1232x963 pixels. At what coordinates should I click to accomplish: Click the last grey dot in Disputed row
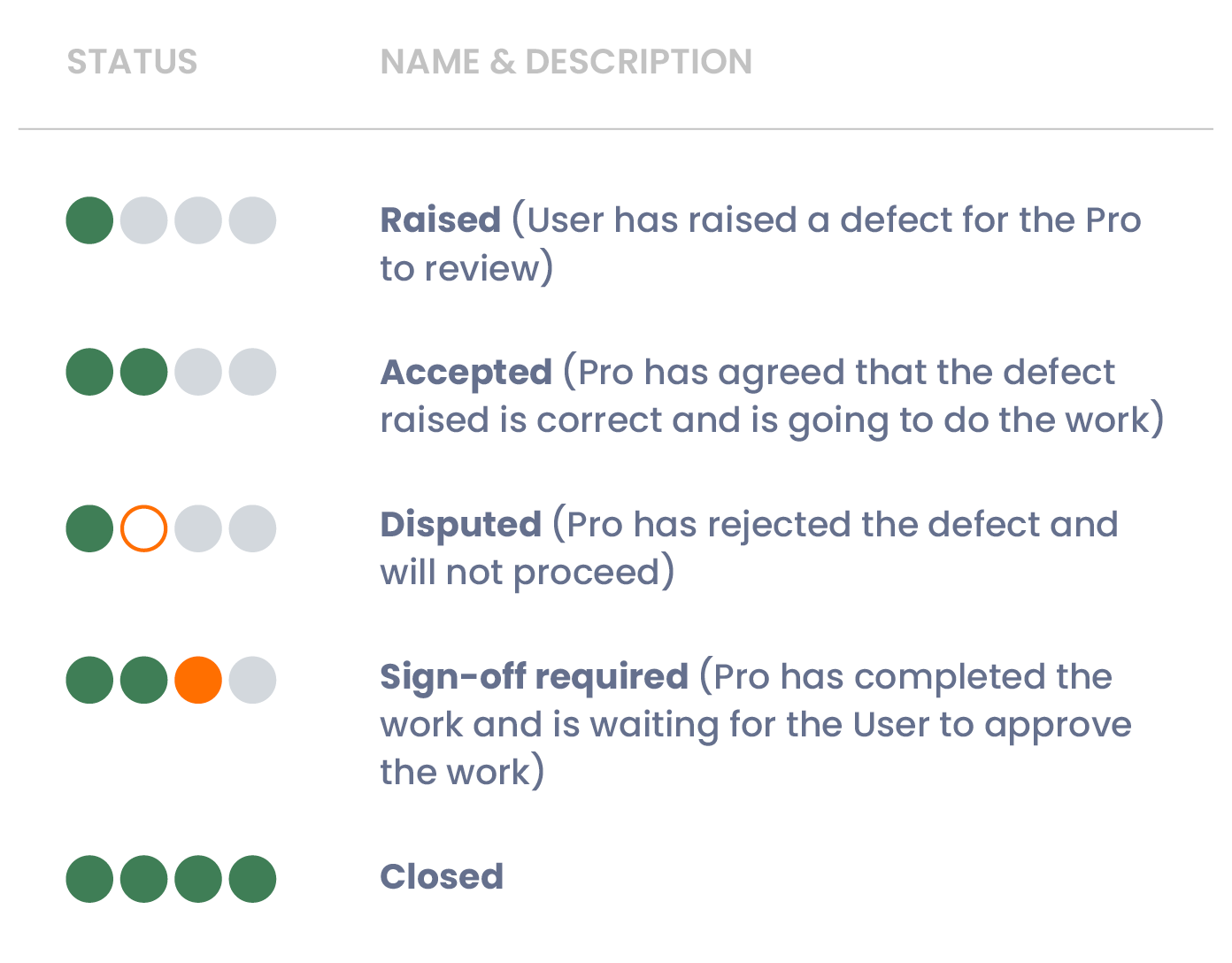(x=252, y=528)
